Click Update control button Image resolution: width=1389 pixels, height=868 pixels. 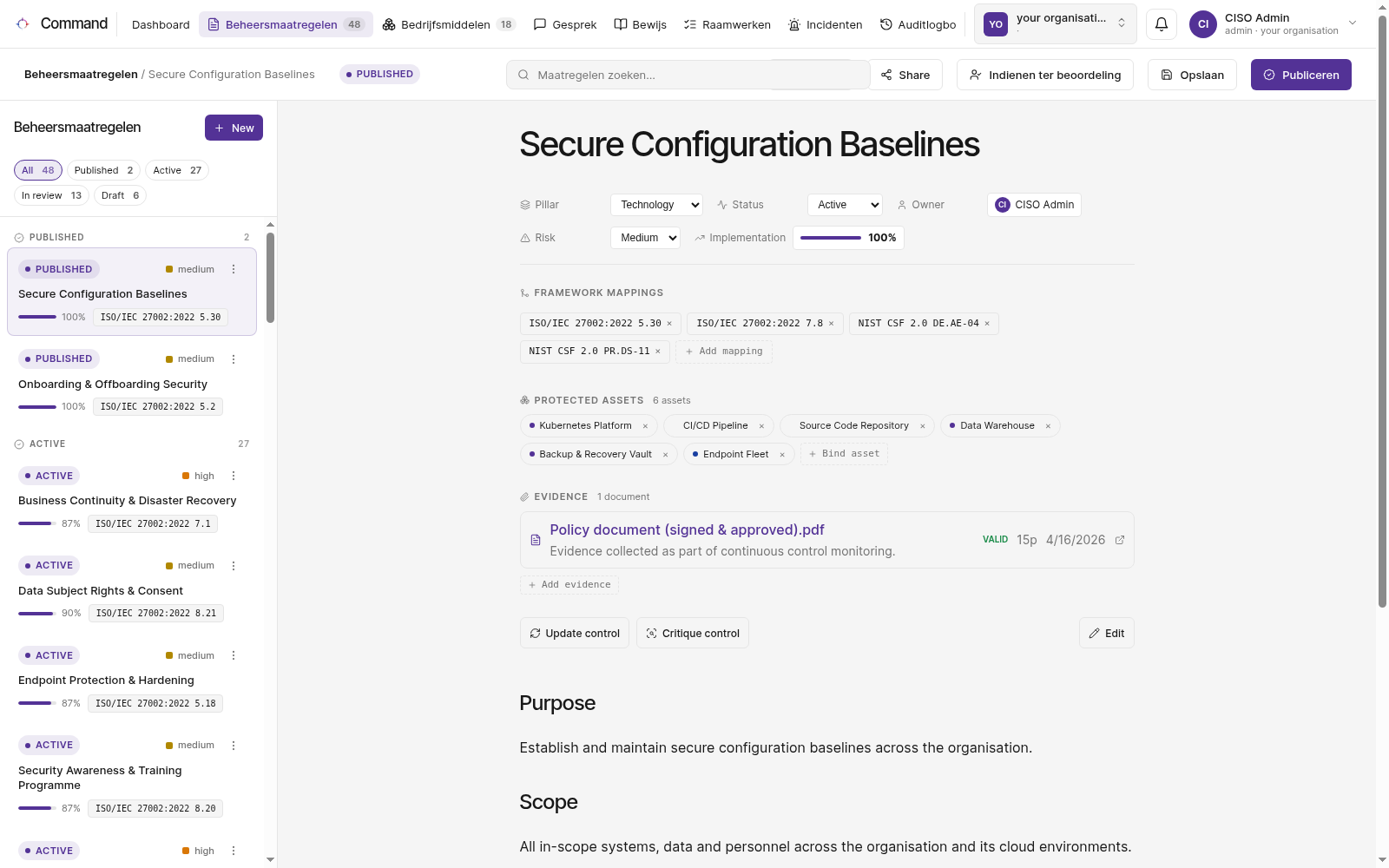[x=575, y=633]
